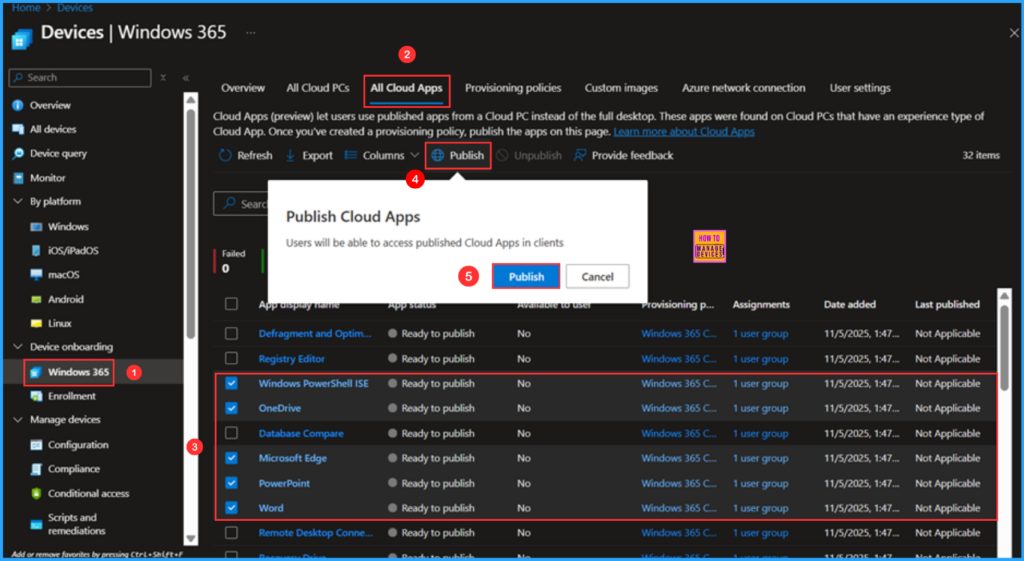
Task: Open Learn more about Cloud Apps link
Action: click(684, 132)
